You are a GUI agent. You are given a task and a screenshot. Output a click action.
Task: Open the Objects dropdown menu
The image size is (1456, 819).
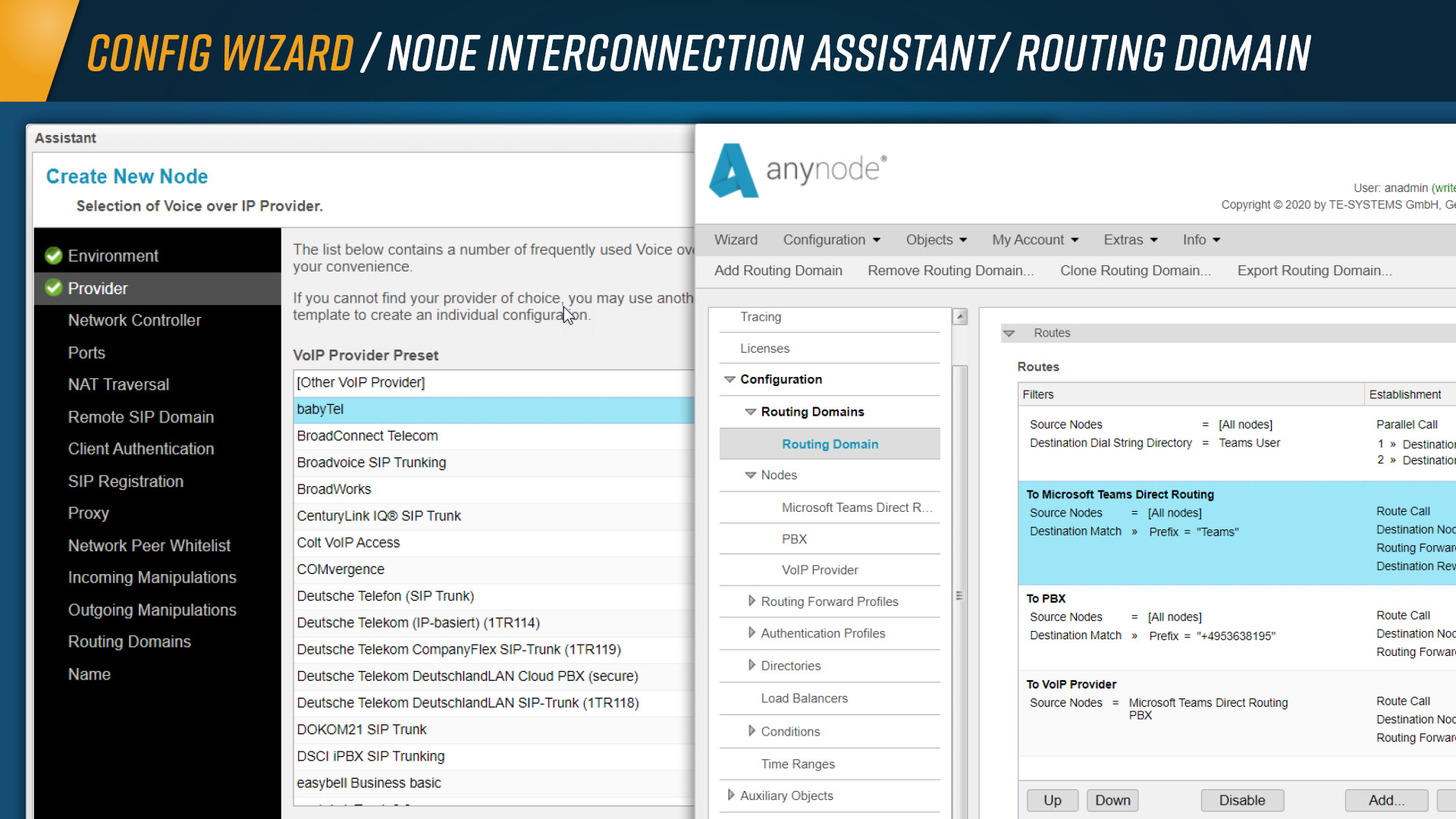tap(937, 240)
